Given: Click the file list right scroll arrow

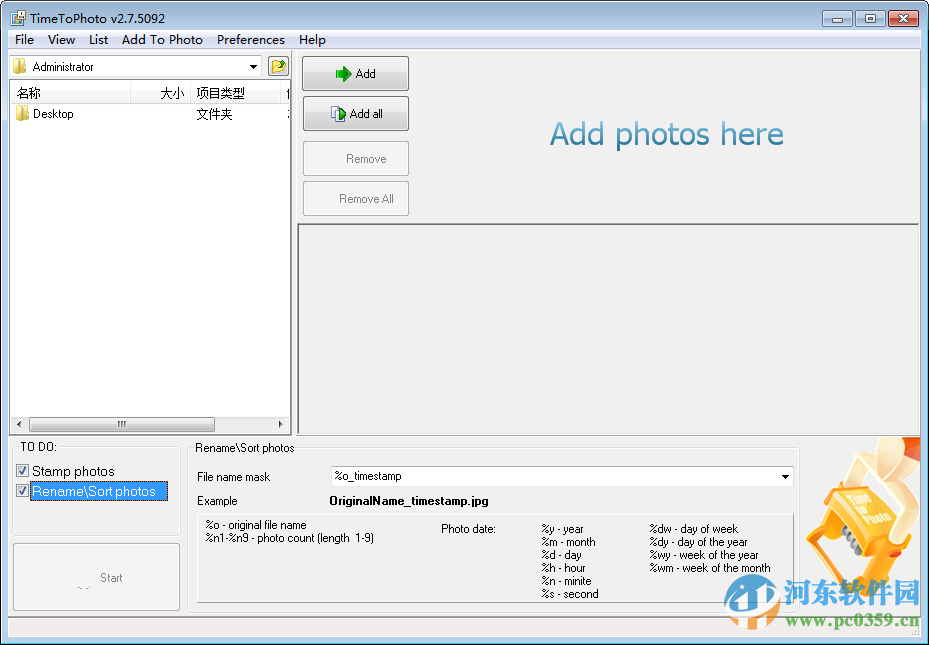Looking at the screenshot, I should (280, 424).
